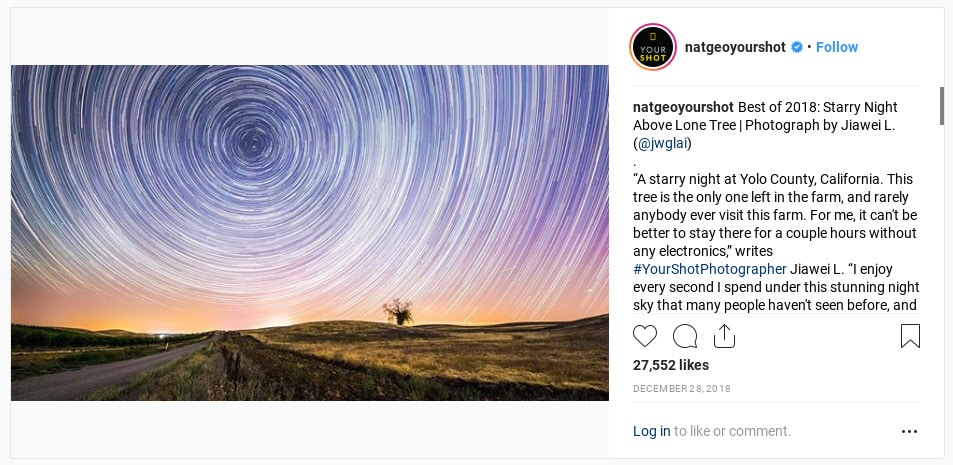953x465 pixels.
Task: Follow the natgeoyourshot account
Action: pyautogui.click(x=836, y=47)
